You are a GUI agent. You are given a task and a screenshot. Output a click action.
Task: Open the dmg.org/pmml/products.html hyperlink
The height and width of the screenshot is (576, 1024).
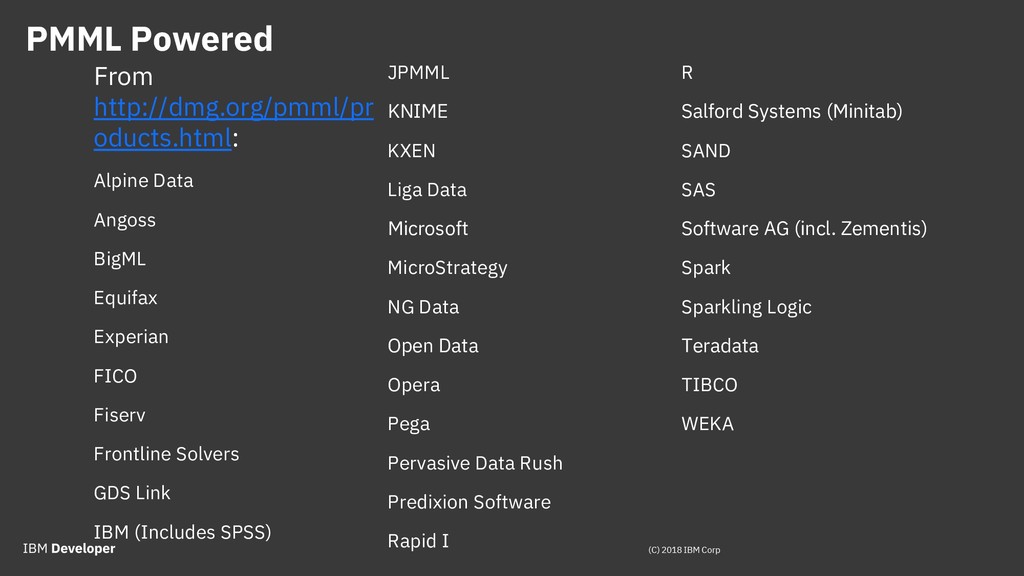[233, 123]
